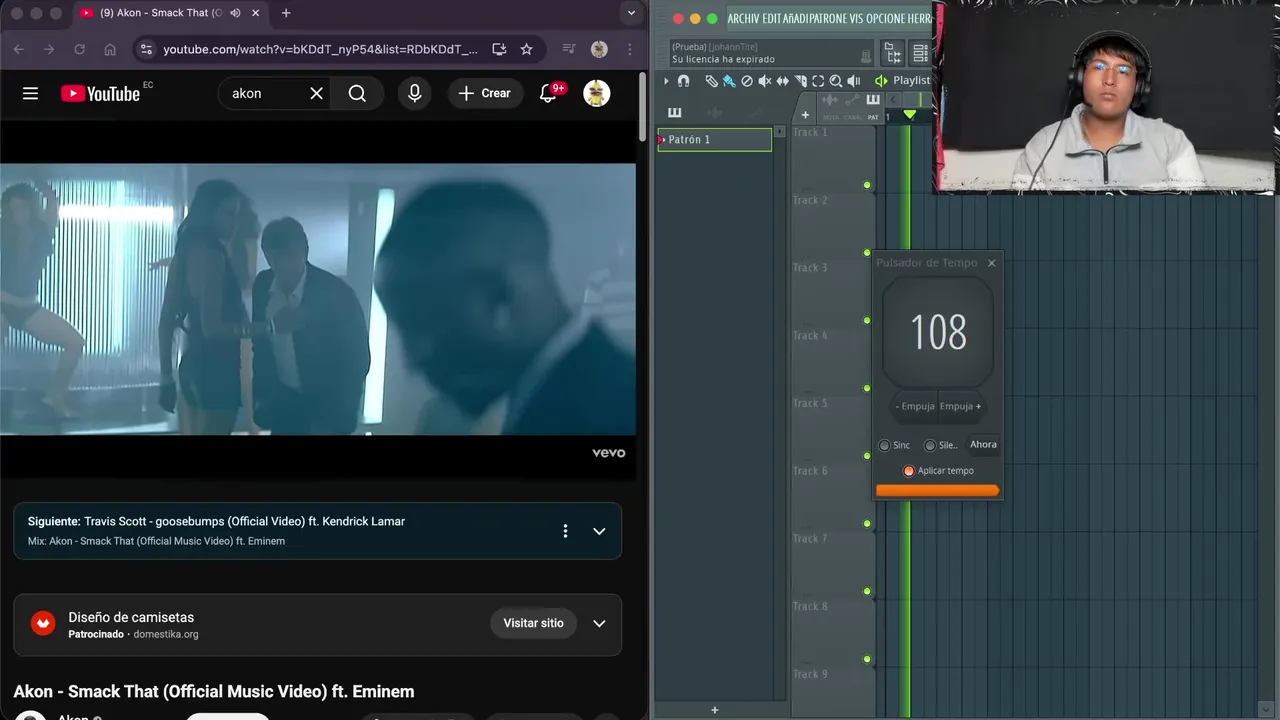Select the Slip tool in playlist toolbar
Screen dimensions: 1280x720
pyautogui.click(x=782, y=81)
